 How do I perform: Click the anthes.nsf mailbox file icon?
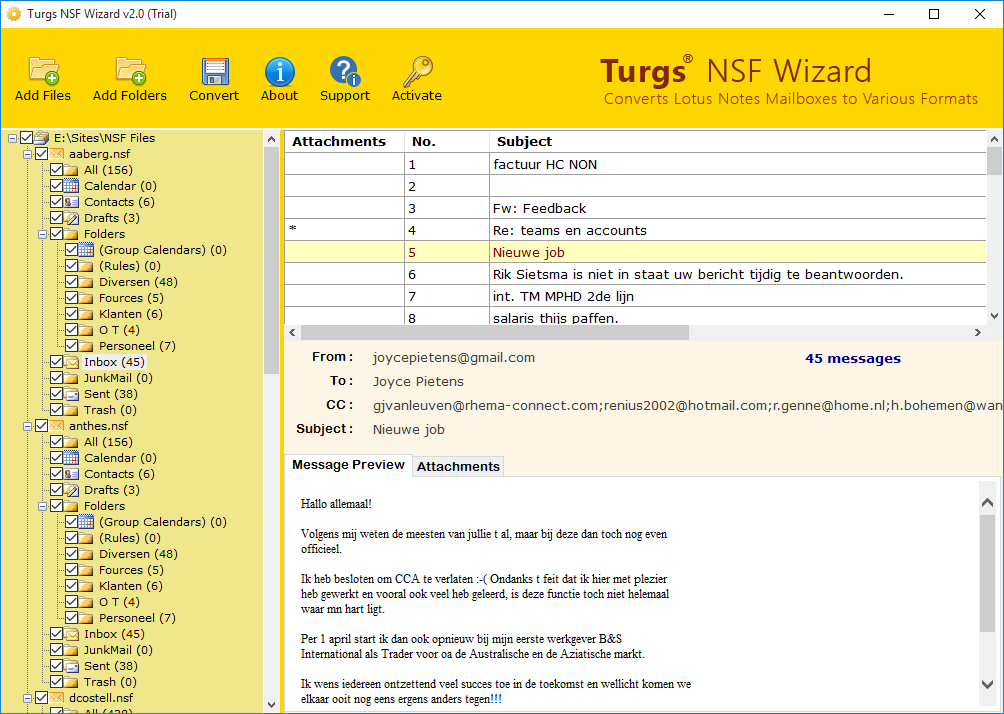56,426
